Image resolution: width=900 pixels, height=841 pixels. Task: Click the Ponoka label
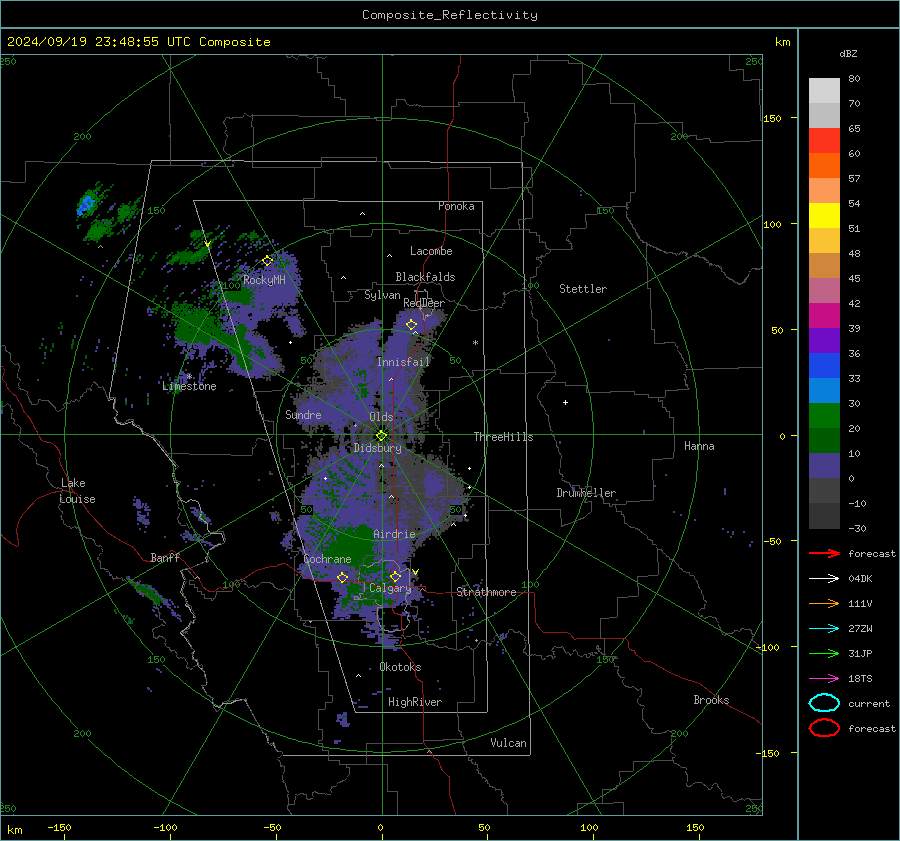[456, 206]
